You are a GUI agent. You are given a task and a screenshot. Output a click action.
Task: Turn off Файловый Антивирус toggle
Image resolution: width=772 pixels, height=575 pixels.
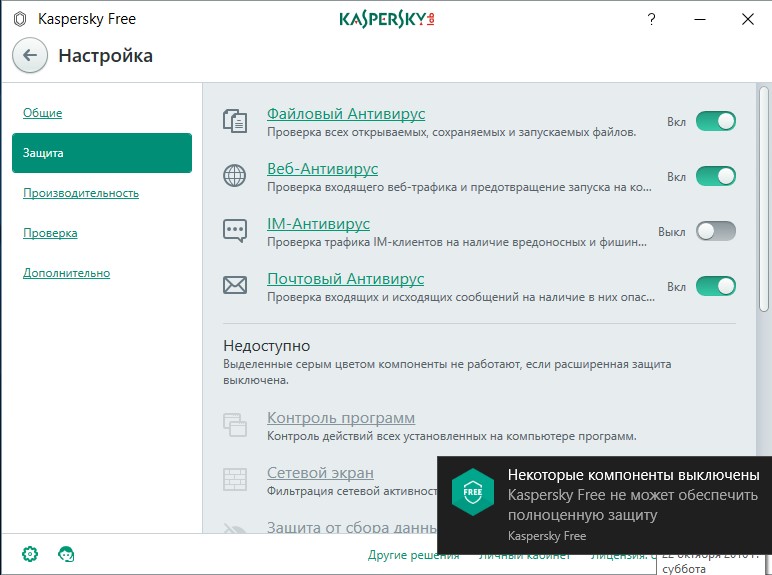tap(715, 121)
